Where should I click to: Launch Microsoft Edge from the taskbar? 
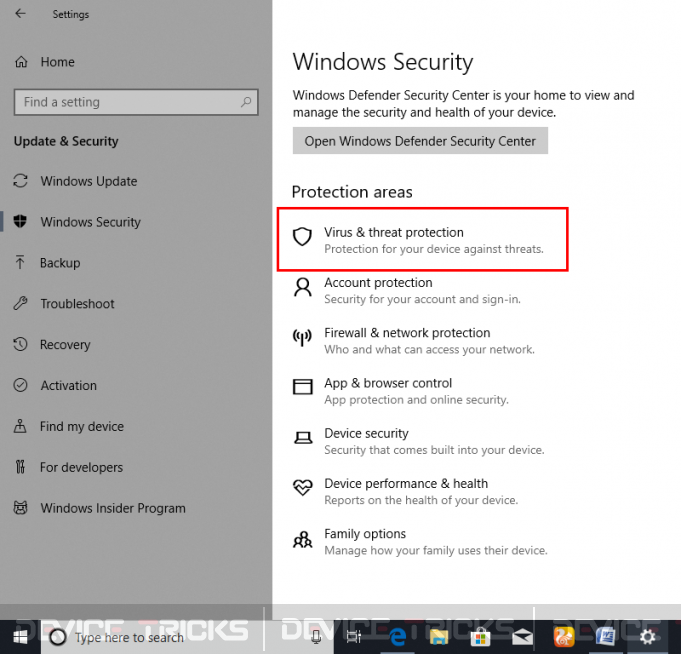pos(397,637)
